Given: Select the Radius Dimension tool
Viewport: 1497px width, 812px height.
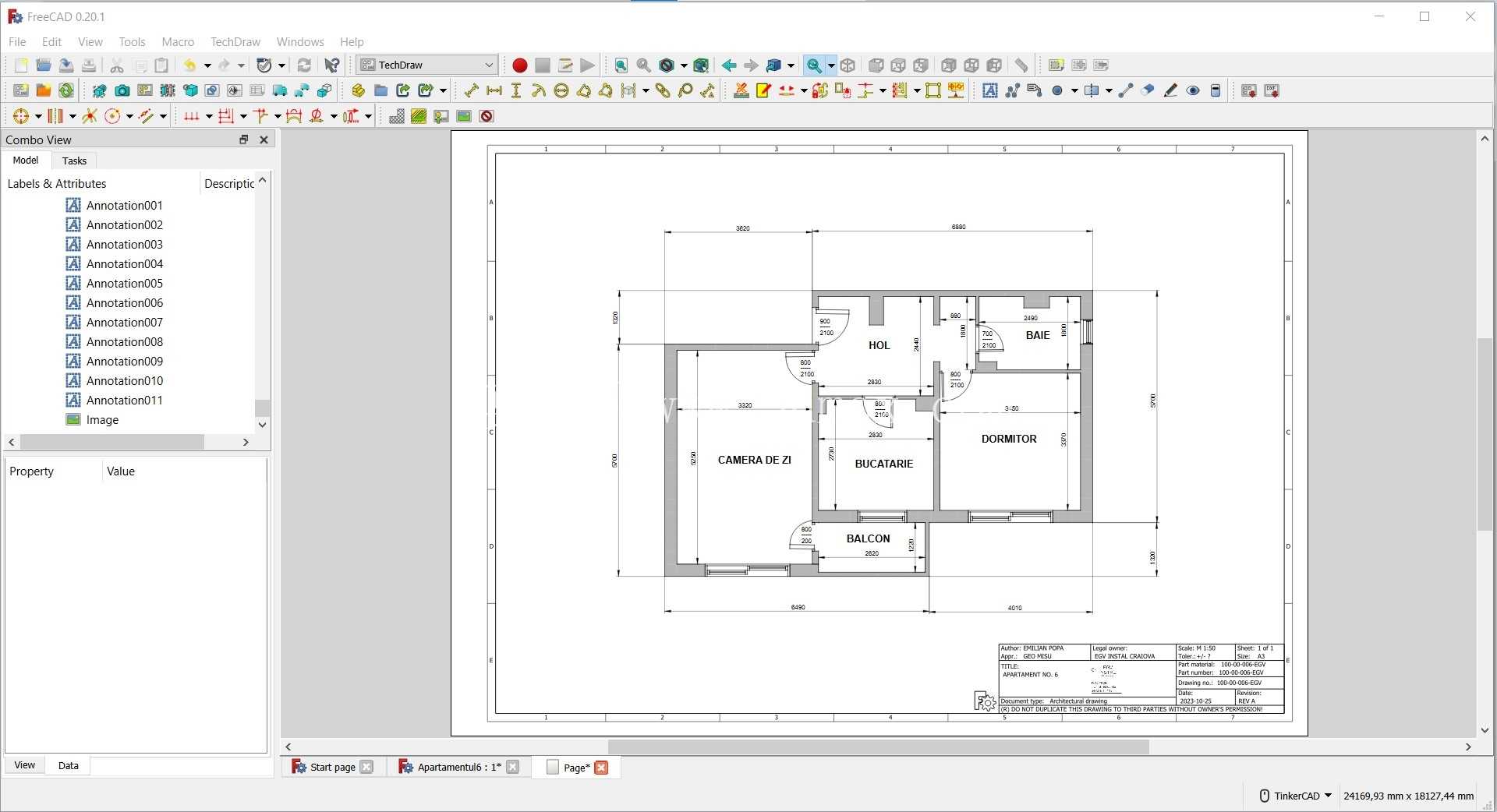Looking at the screenshot, I should (539, 90).
